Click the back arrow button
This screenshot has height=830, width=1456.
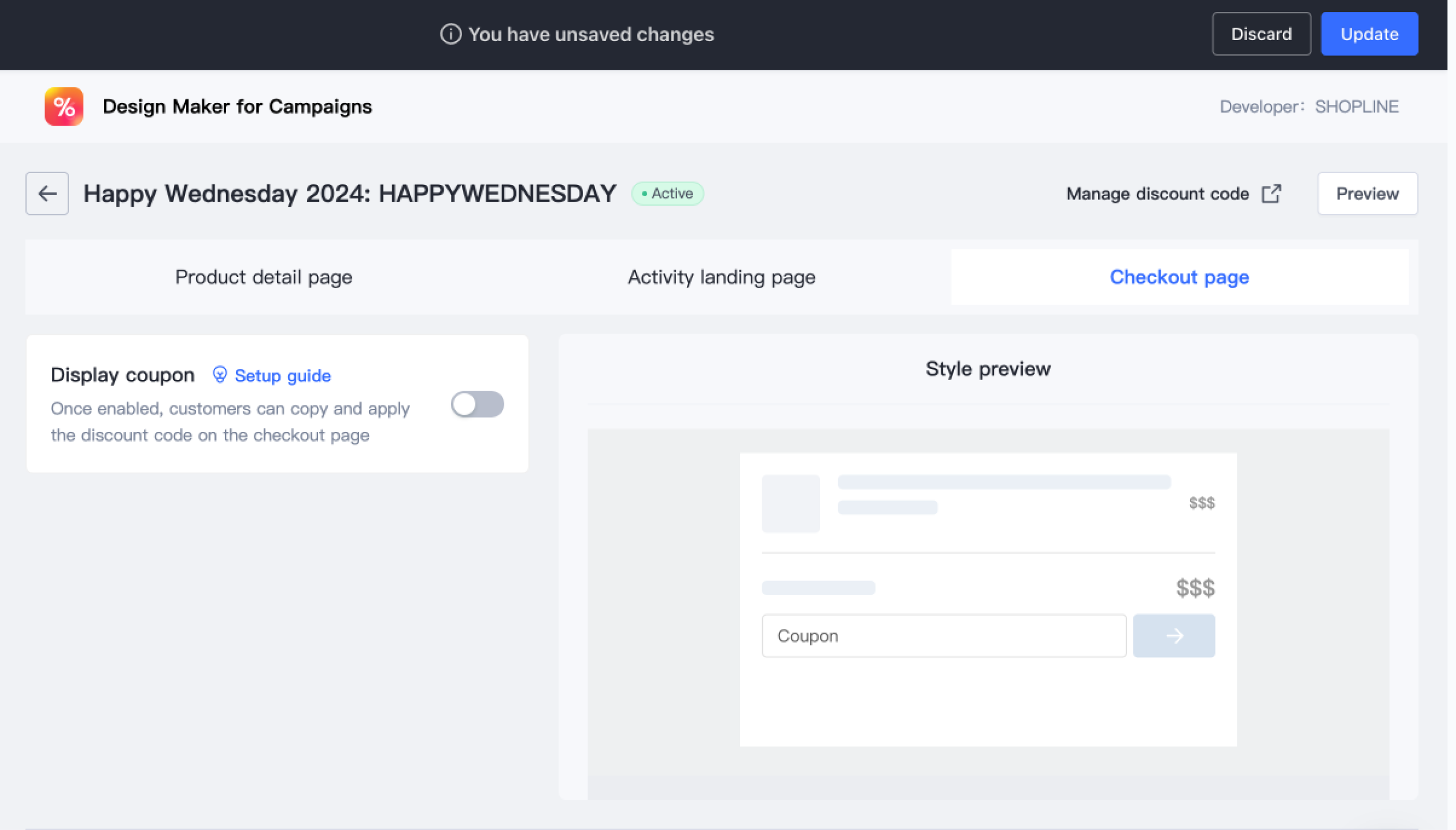click(47, 194)
